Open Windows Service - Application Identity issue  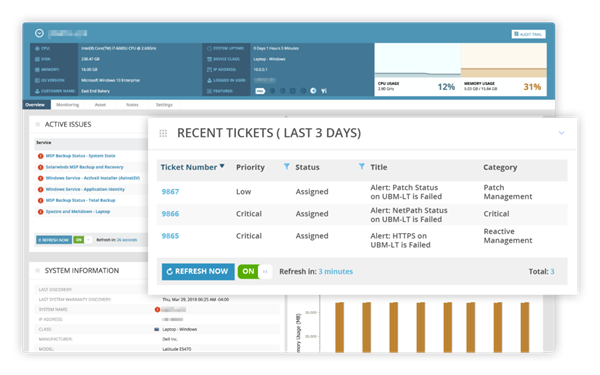click(85, 189)
